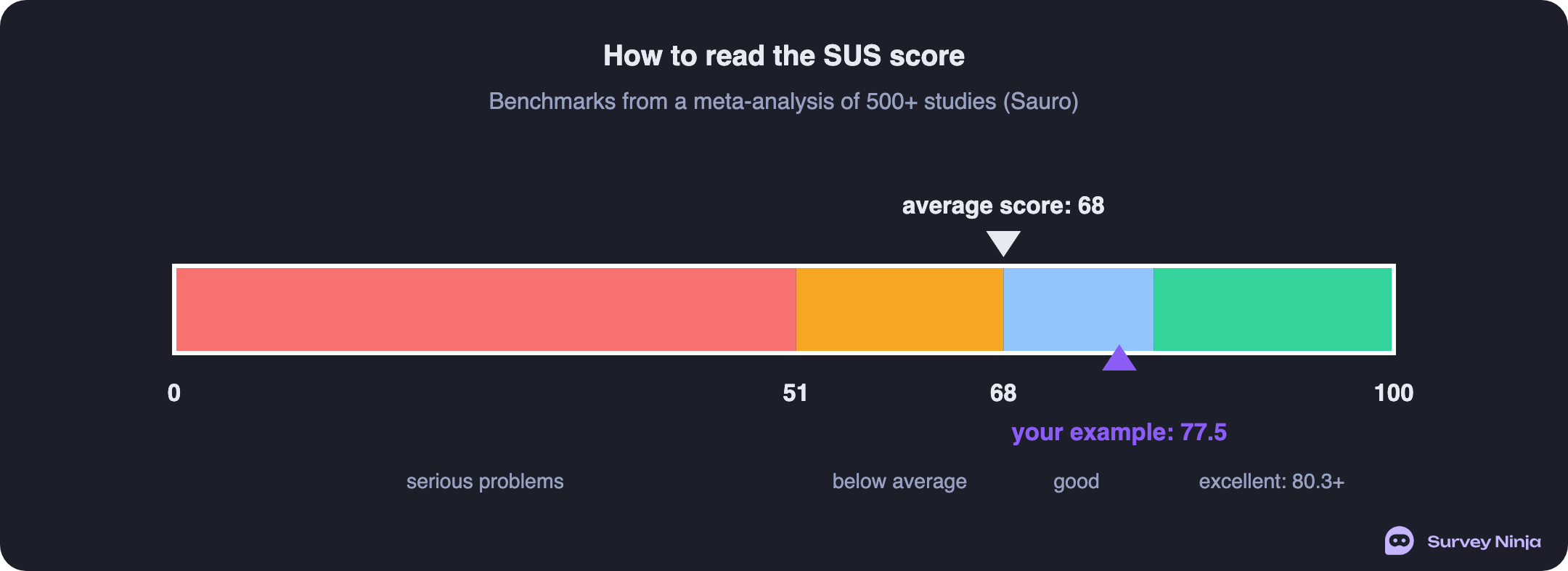Select the light blue good segment
1568x571 pixels.
pos(1078,309)
